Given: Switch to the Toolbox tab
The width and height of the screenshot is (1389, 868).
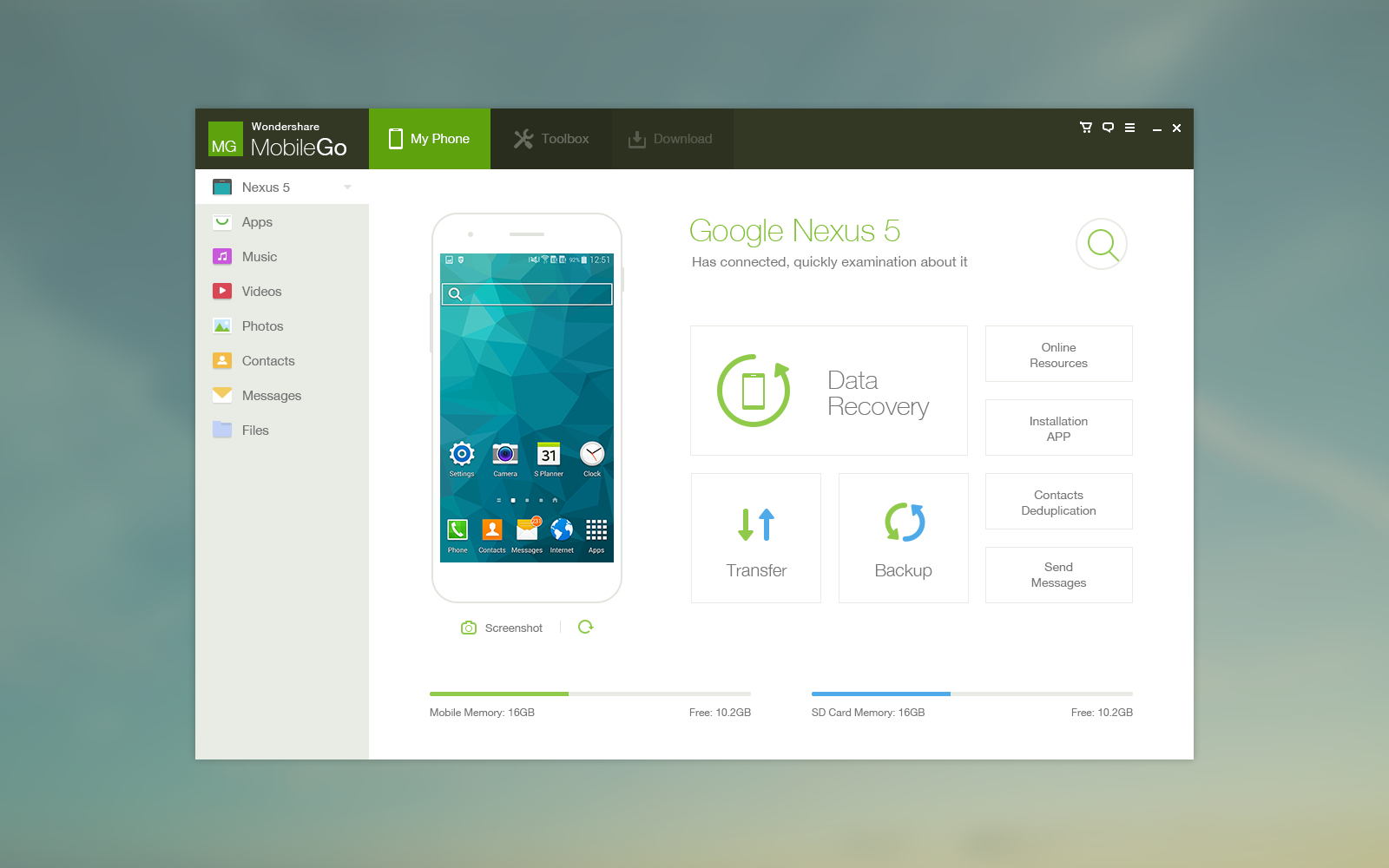Looking at the screenshot, I should (x=551, y=139).
